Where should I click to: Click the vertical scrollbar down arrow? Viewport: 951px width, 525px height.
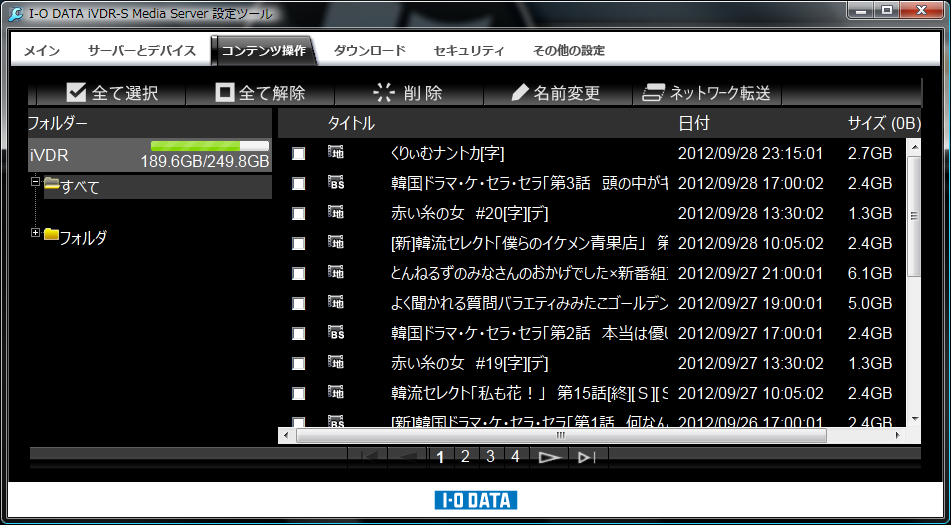914,419
